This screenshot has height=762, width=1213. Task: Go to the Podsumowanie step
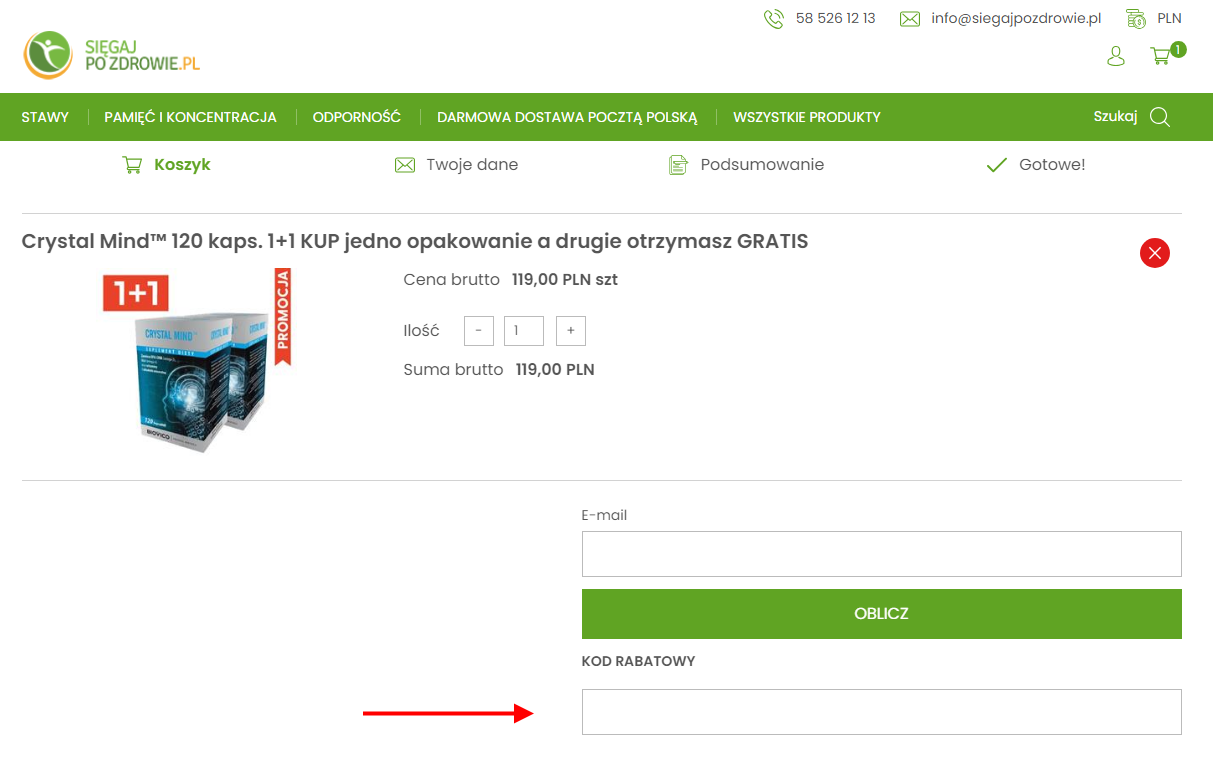pos(762,165)
